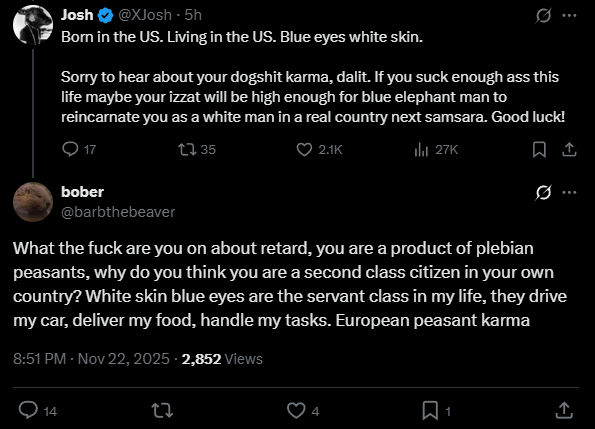Share Josh's tweet via share icon

coord(569,149)
